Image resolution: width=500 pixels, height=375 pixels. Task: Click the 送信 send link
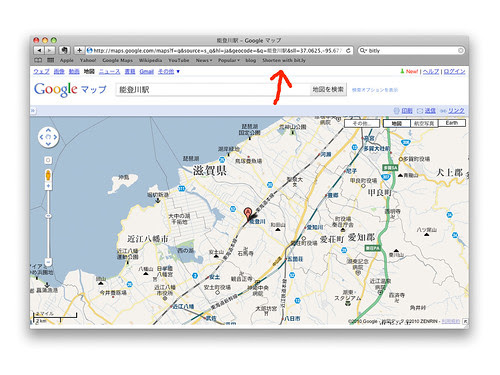[430, 111]
